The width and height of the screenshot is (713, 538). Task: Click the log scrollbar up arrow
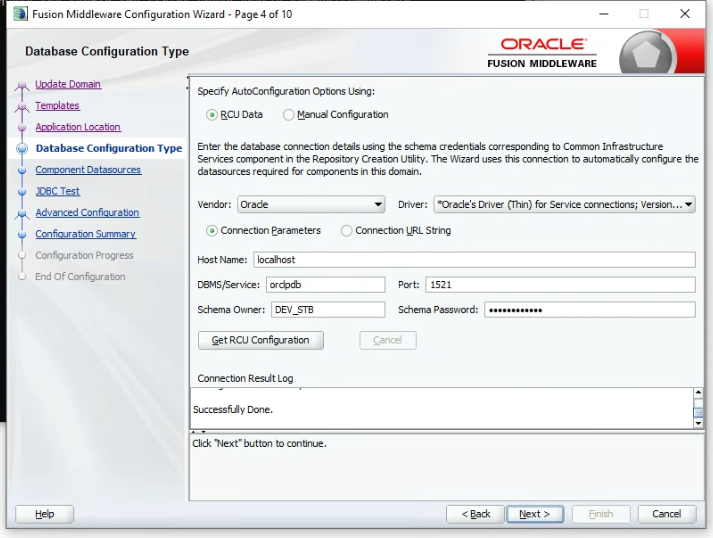click(698, 392)
